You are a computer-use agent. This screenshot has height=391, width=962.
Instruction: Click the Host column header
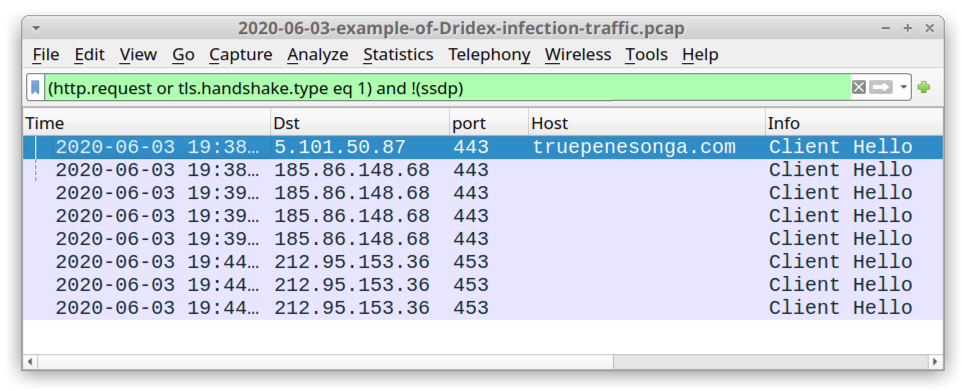[x=647, y=123]
